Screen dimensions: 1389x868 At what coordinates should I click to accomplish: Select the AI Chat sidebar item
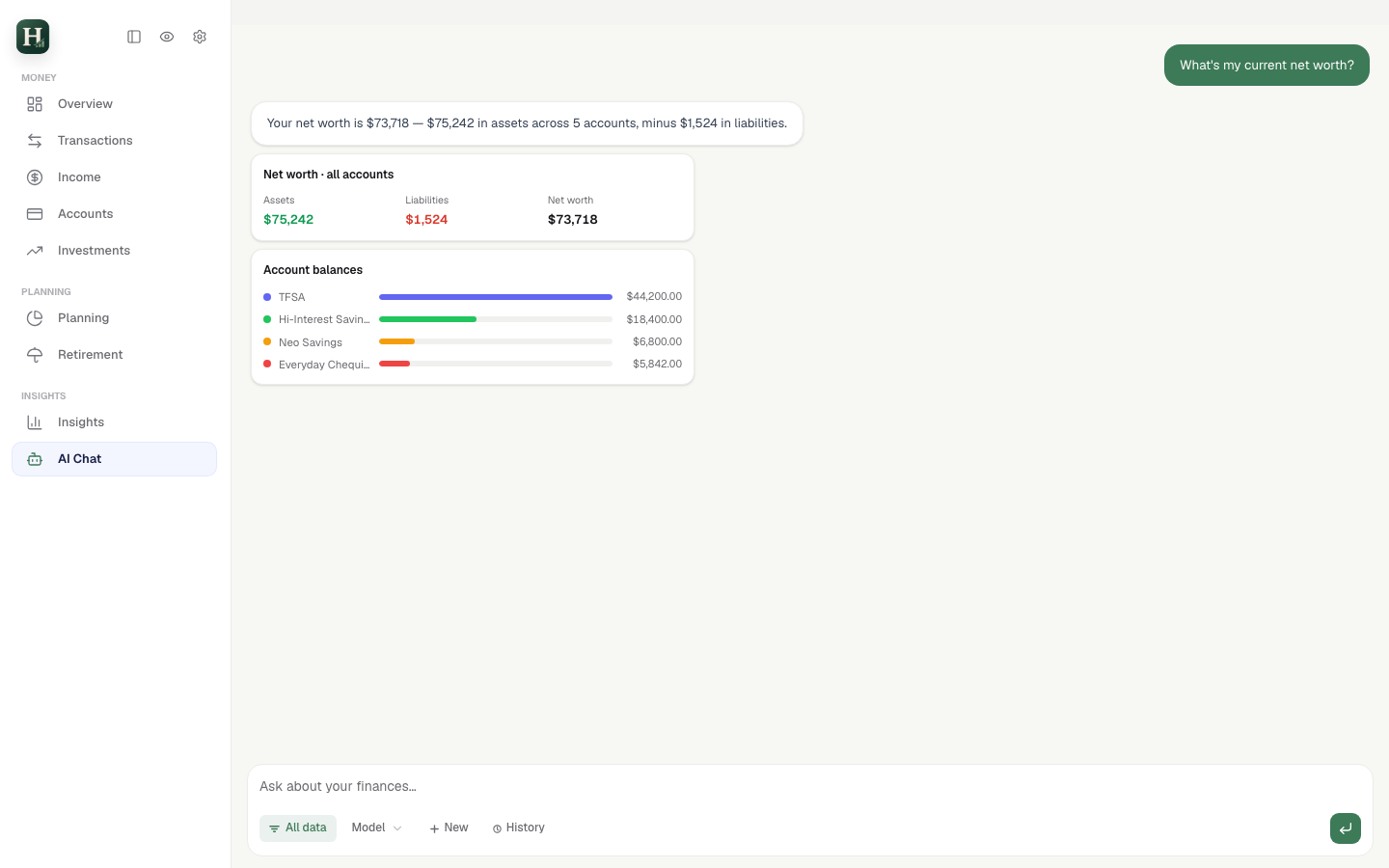tap(114, 459)
